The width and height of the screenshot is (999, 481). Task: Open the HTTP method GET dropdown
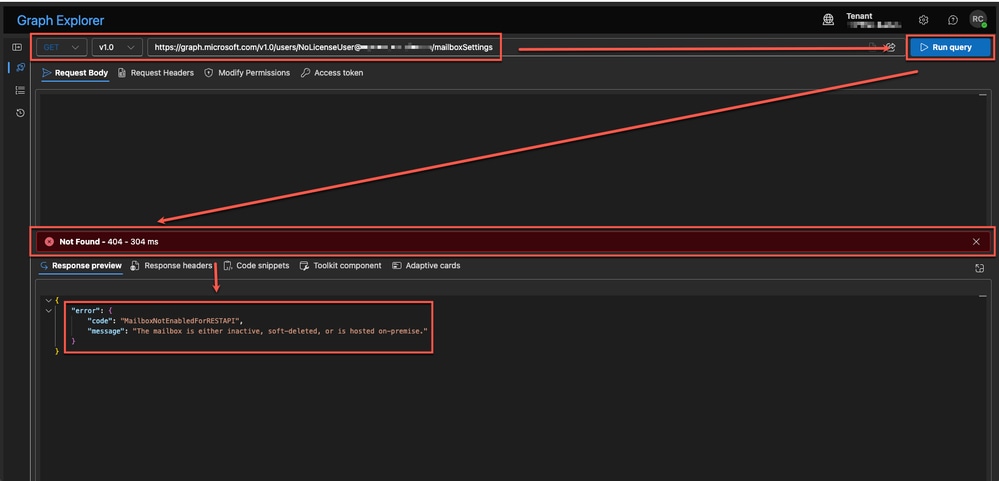pos(62,47)
